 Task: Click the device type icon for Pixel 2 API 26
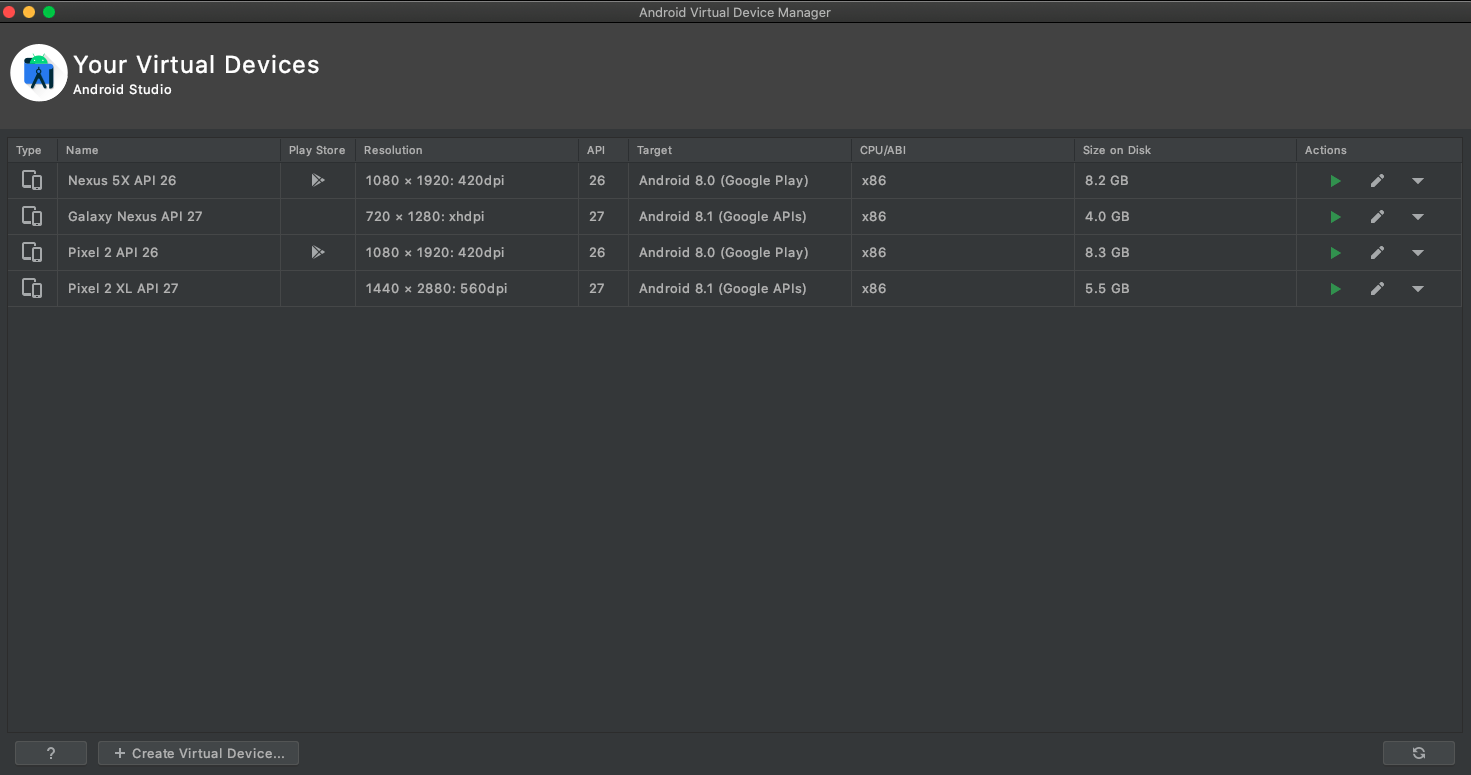32,253
